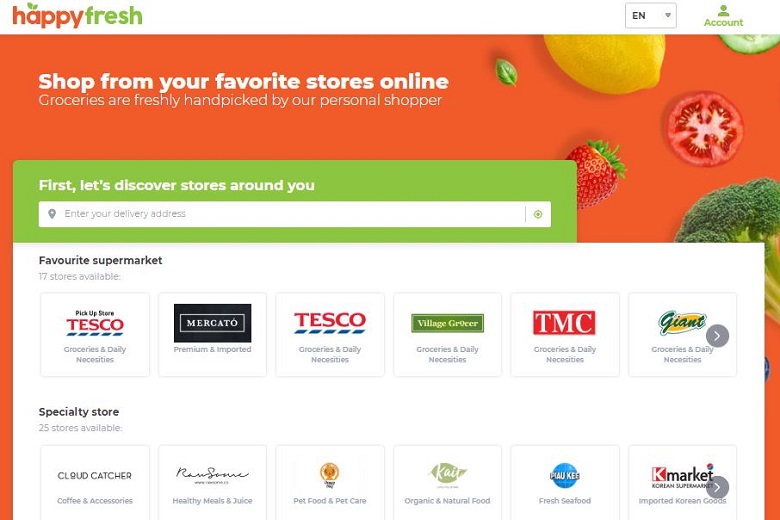Select RawSome Healthy Meals & Juice
The image size is (780, 520).
coord(212,483)
